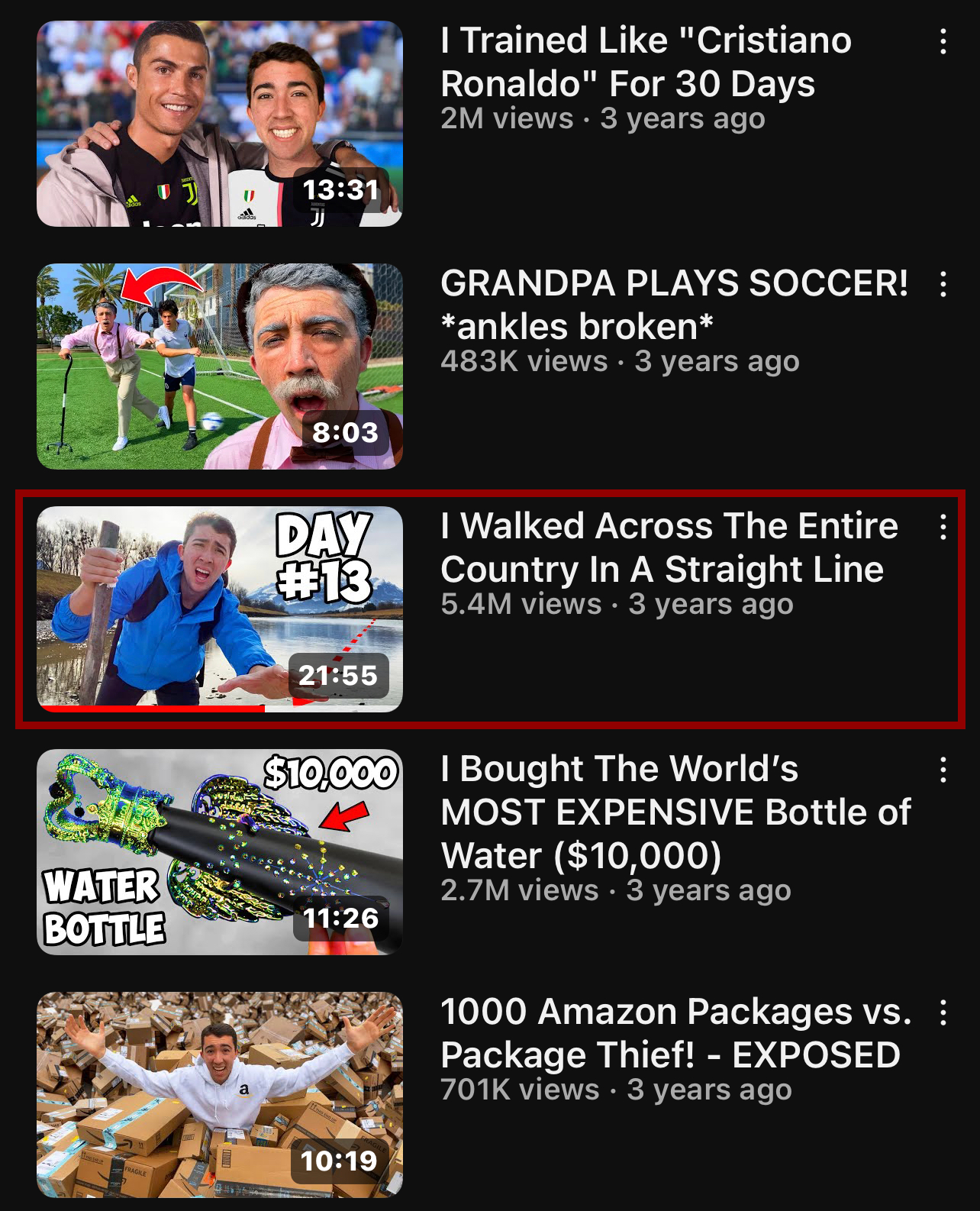Screen dimensions: 980x1211
Task: Click the 13:31 duration badge
Action: [x=341, y=189]
